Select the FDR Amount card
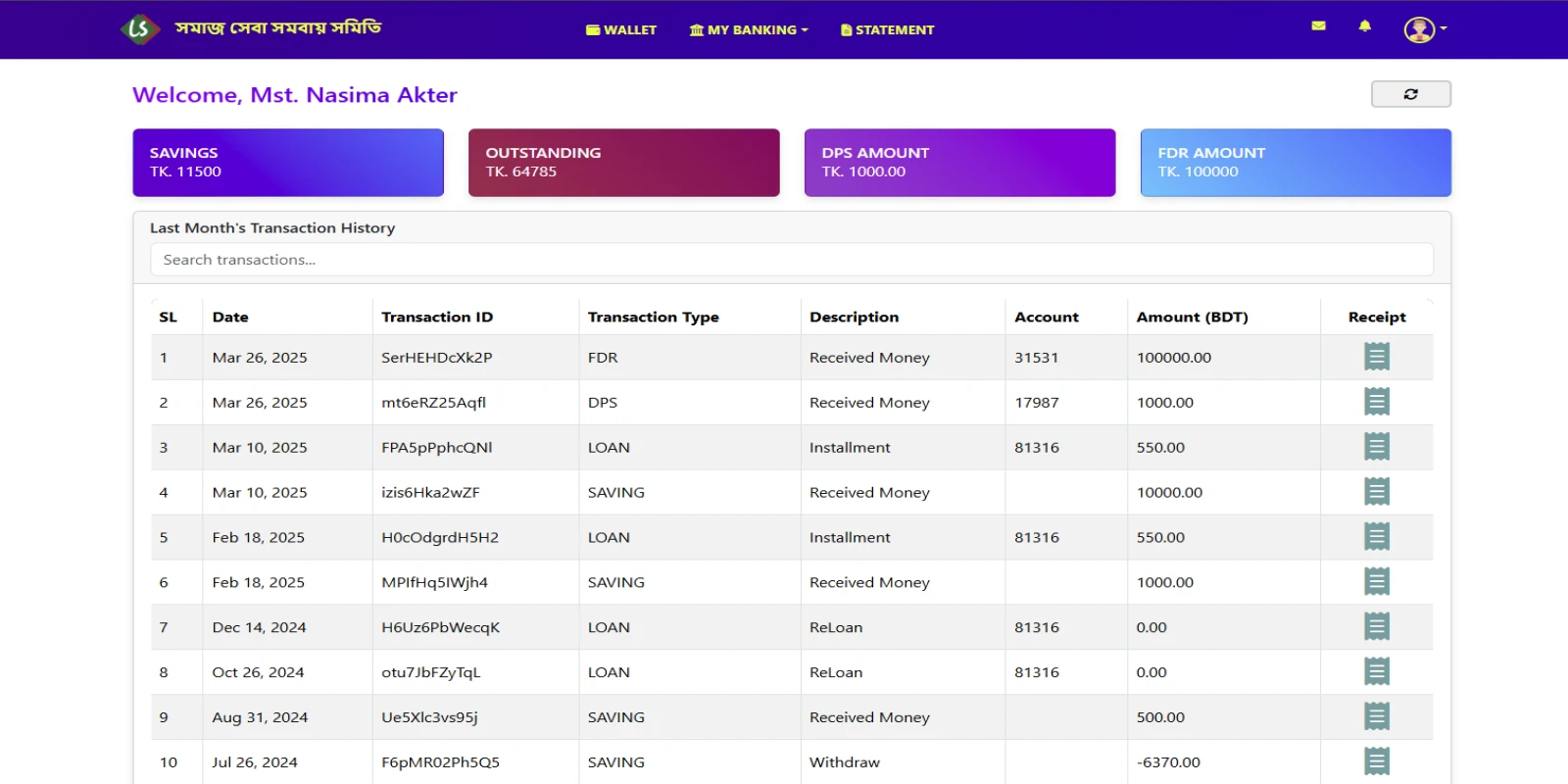 pos(1295,163)
